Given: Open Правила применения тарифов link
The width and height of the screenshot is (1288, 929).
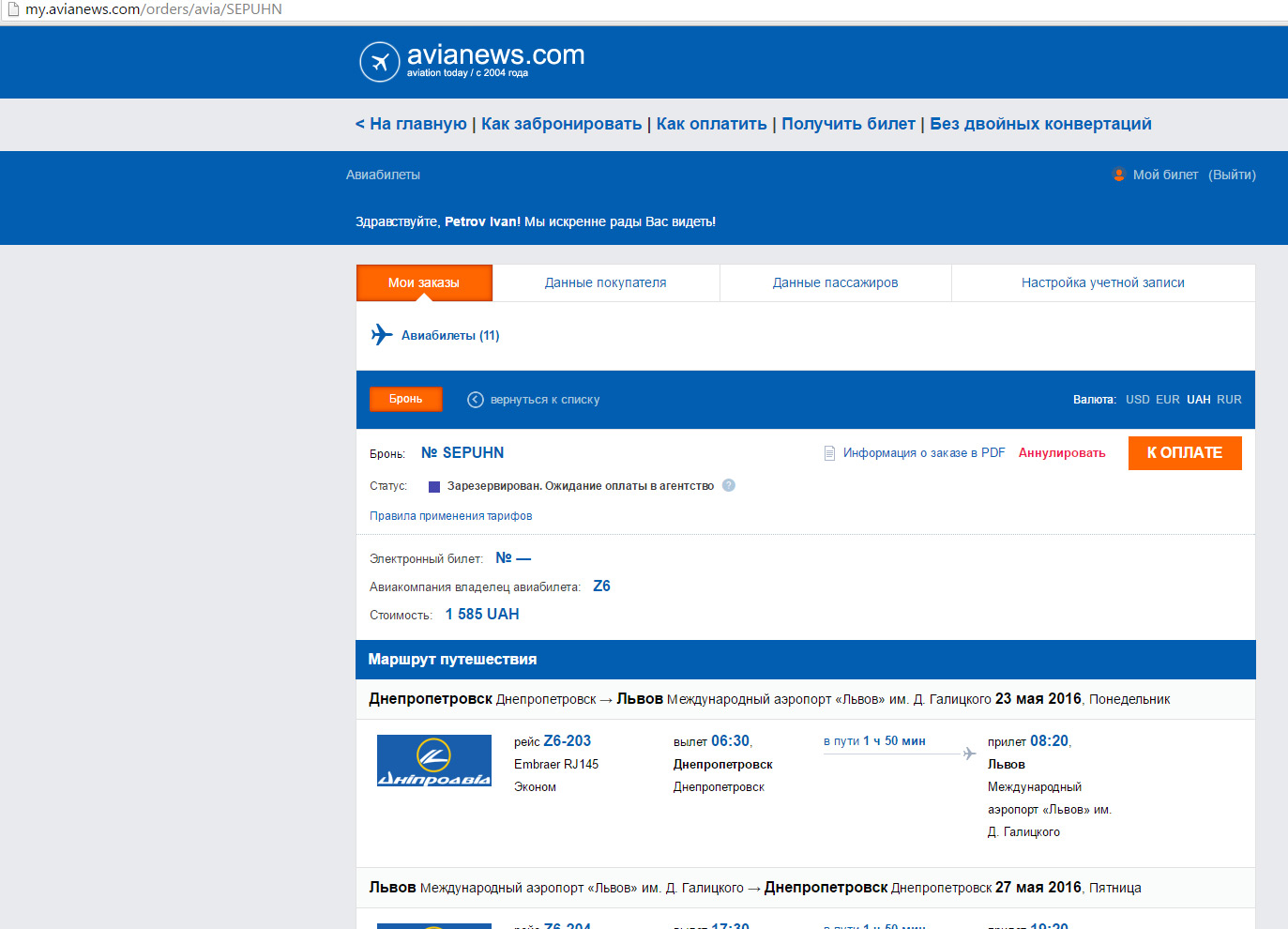Looking at the screenshot, I should [451, 516].
